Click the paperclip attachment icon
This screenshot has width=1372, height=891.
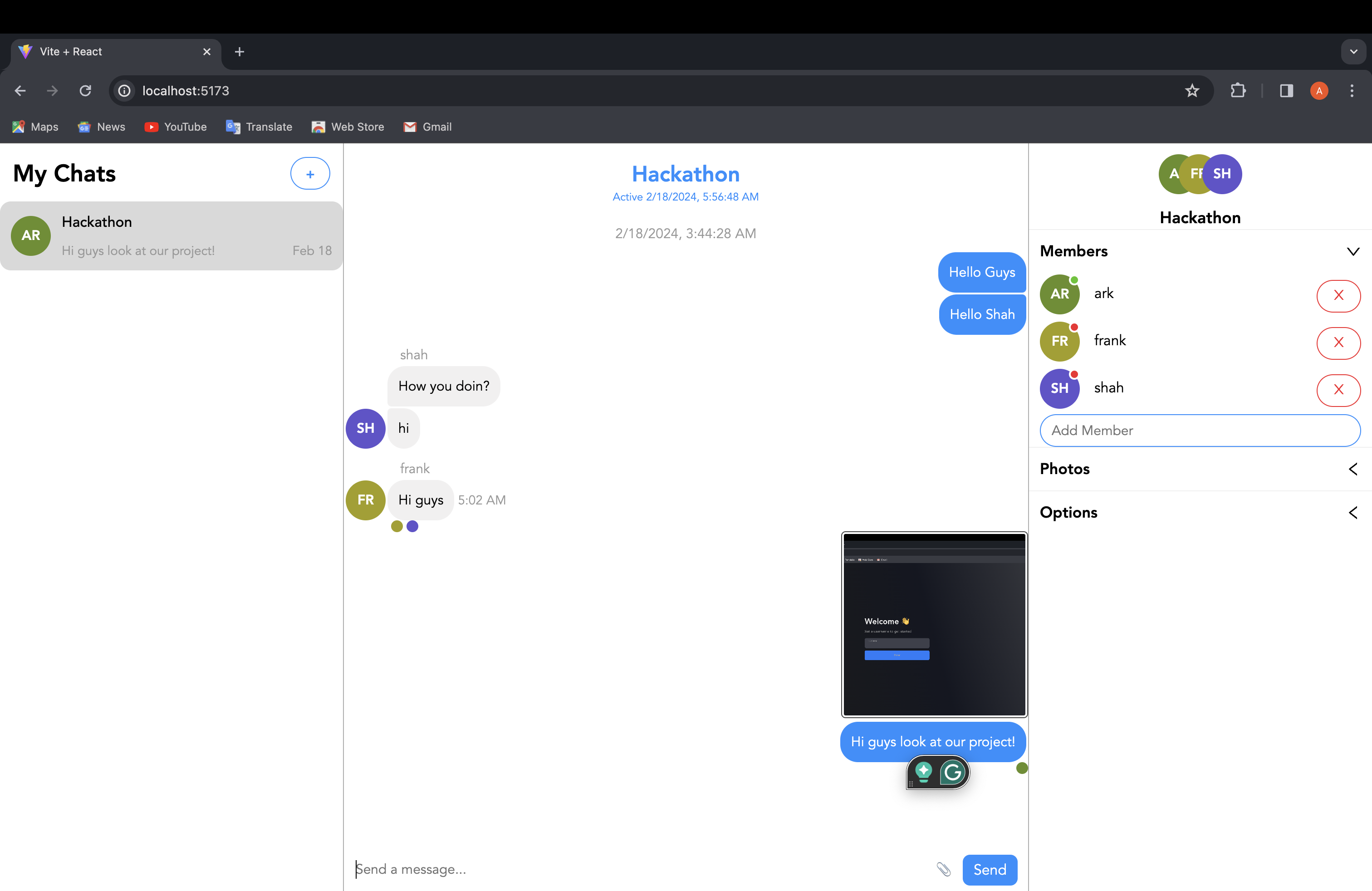tap(943, 869)
